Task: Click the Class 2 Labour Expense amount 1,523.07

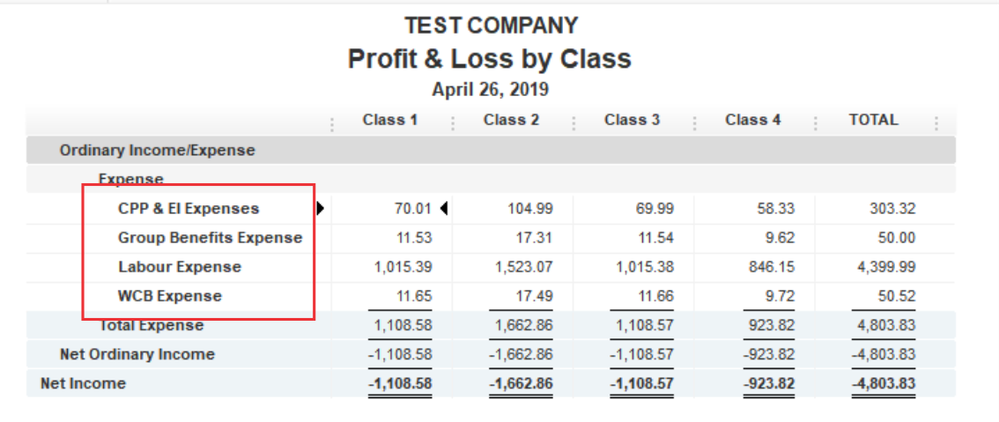Action: [521, 267]
